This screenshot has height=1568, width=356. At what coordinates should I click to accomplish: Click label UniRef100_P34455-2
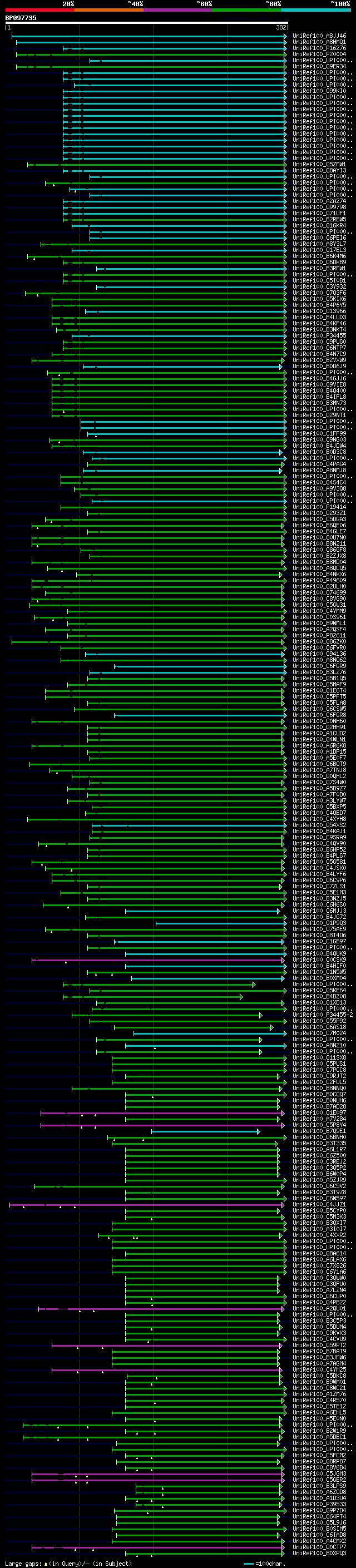[323, 1015]
